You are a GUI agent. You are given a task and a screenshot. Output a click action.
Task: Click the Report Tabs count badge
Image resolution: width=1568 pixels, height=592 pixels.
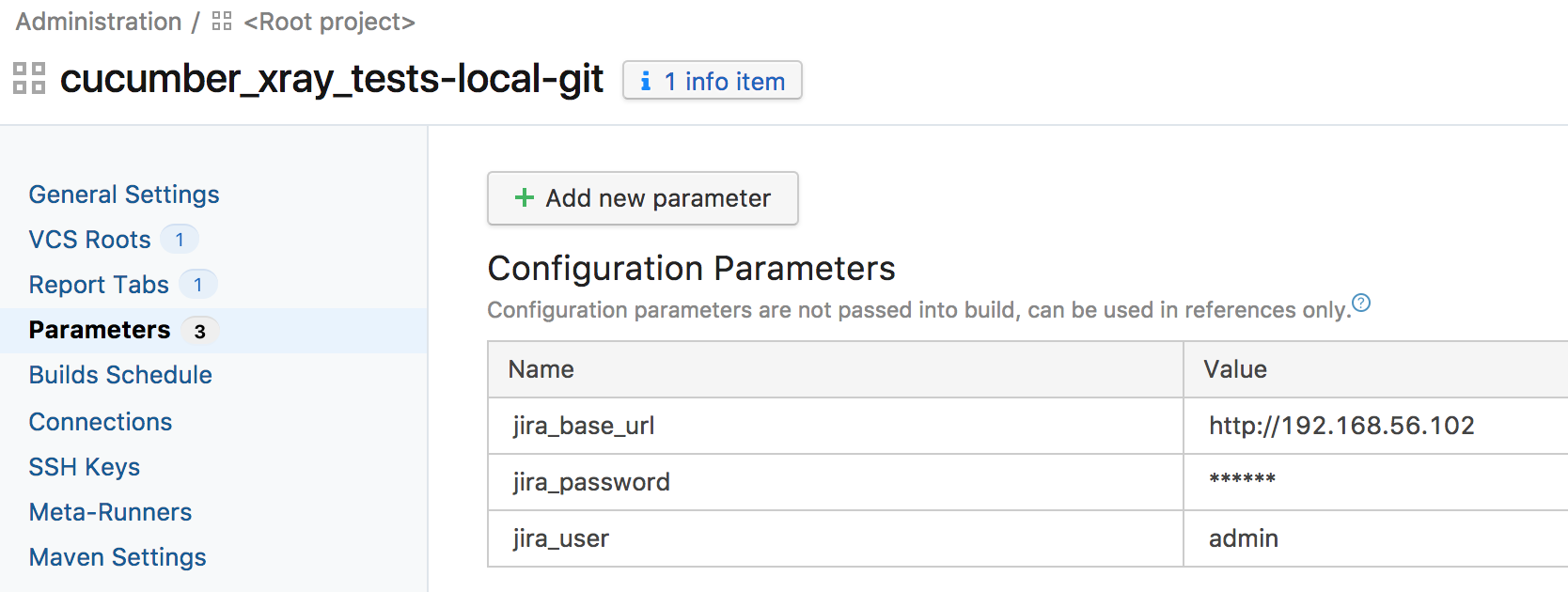tap(198, 285)
